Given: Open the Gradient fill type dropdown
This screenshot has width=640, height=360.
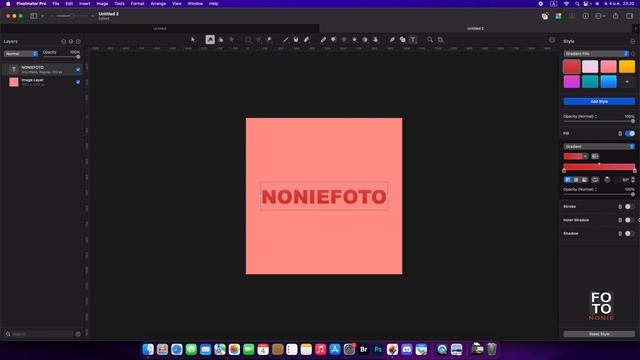Looking at the screenshot, I should tap(599, 146).
